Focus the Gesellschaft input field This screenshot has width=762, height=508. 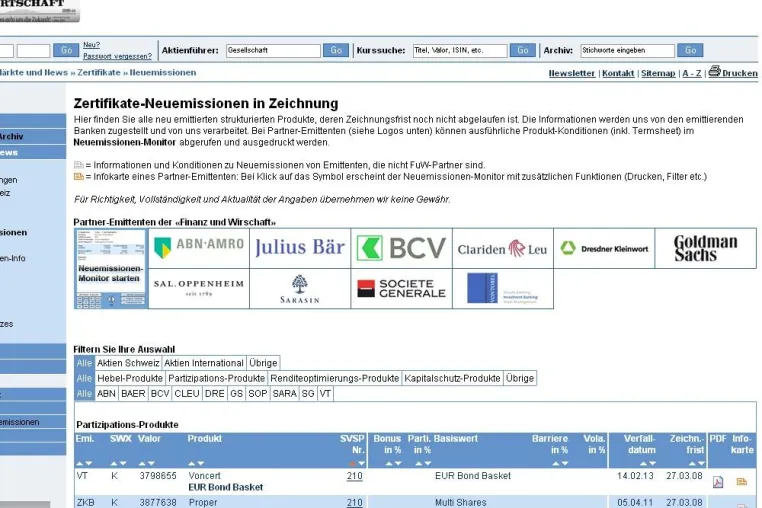coord(273,51)
